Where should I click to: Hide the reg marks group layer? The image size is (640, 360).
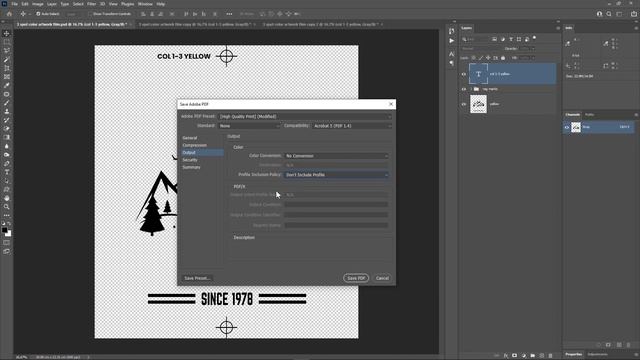(464, 89)
